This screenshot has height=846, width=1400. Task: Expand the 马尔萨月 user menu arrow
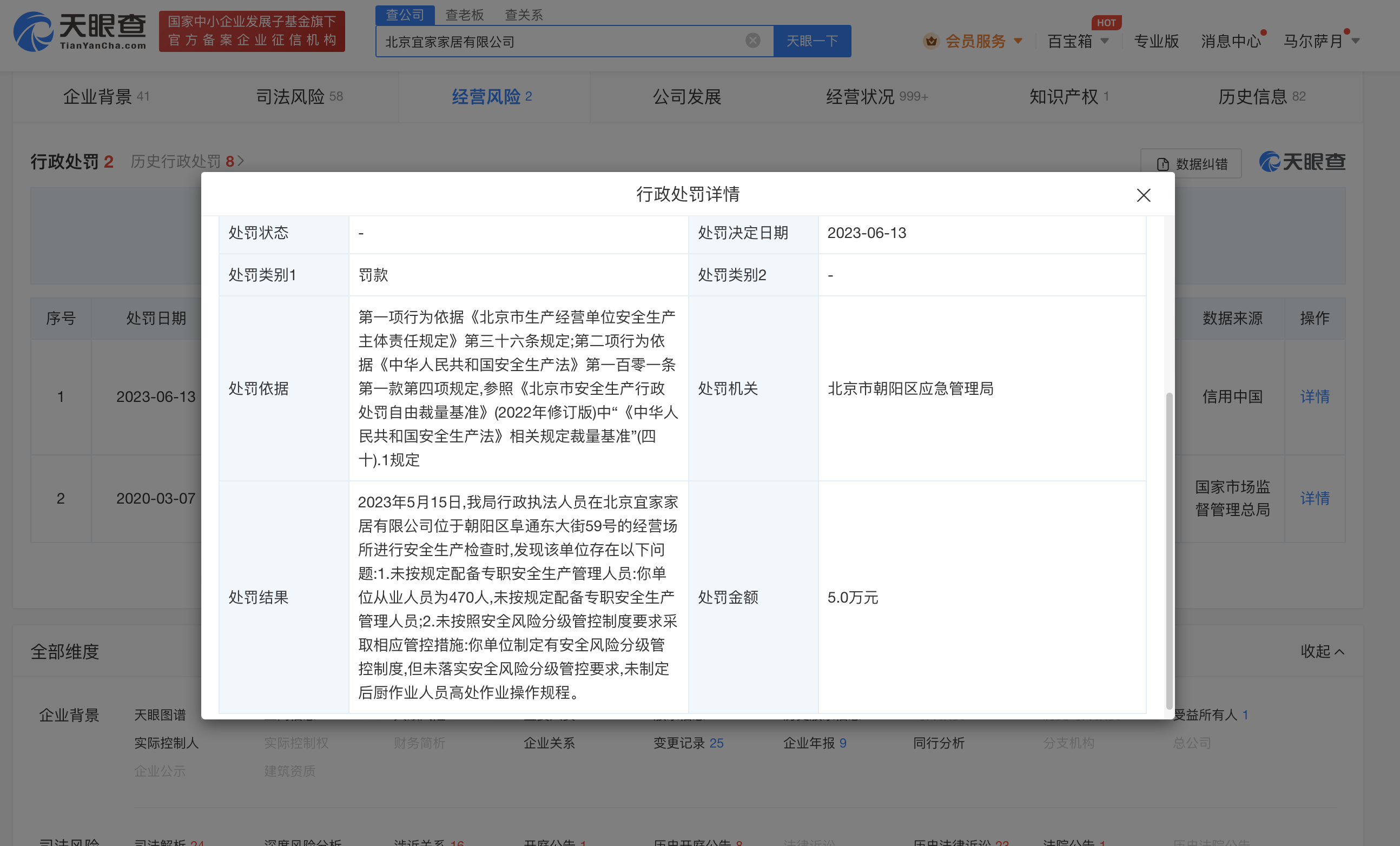coord(1356,41)
